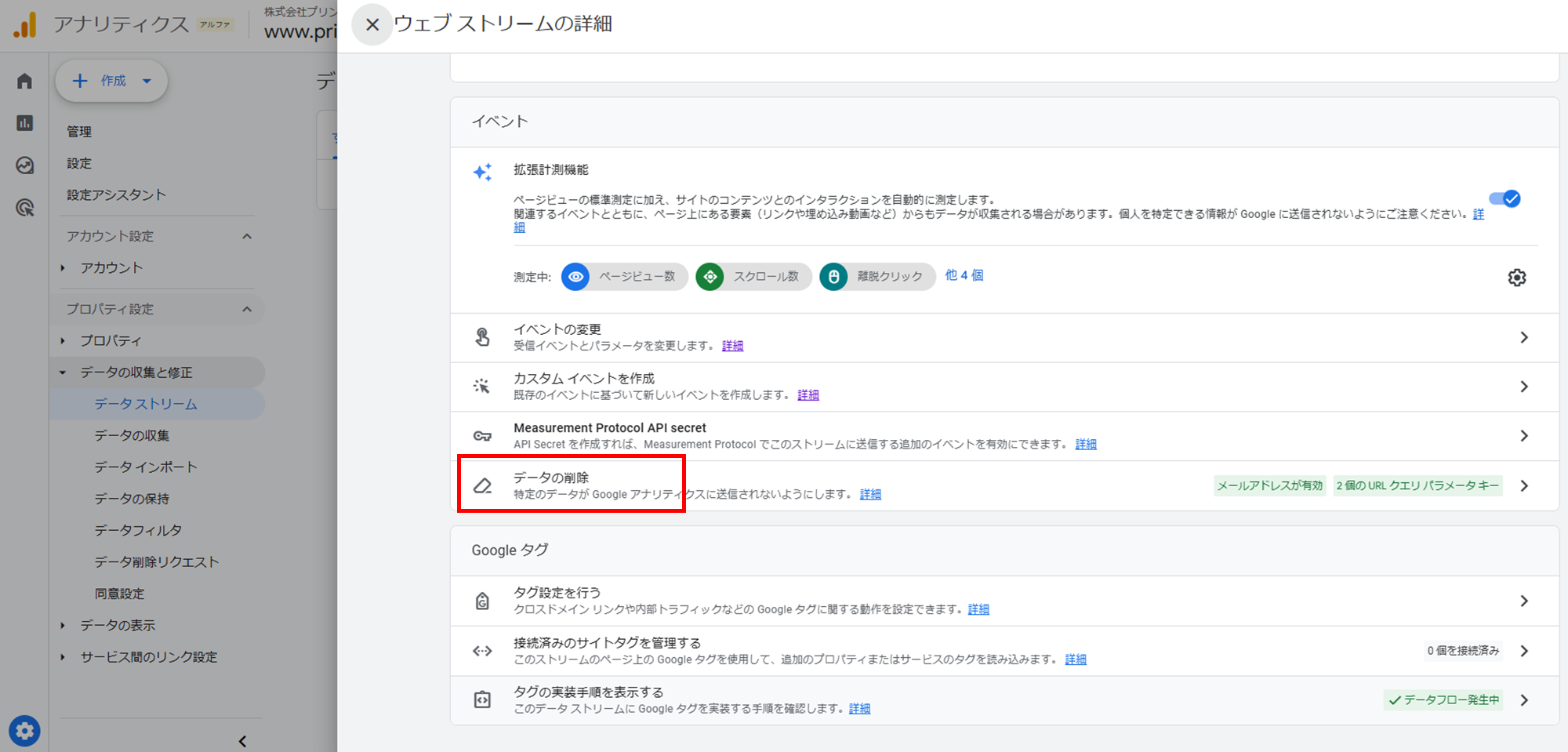This screenshot has height=752, width=1568.
Task: Click the 他 4 個 link
Action: point(964,275)
